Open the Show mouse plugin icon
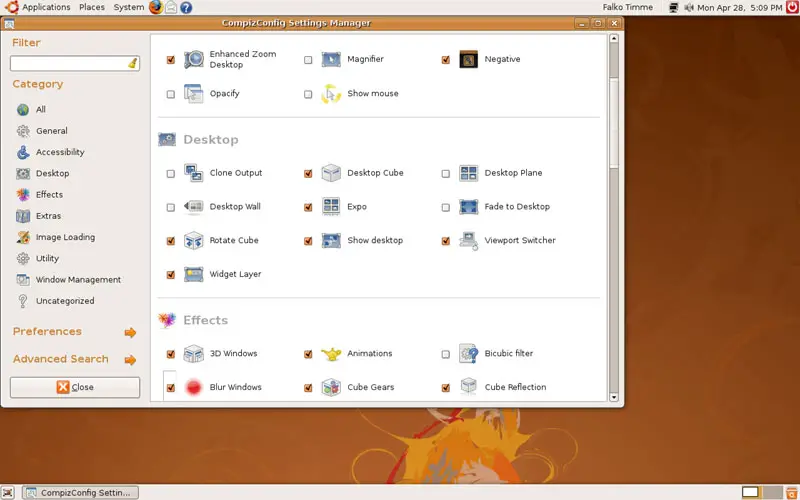This screenshot has width=800, height=500. [331, 94]
